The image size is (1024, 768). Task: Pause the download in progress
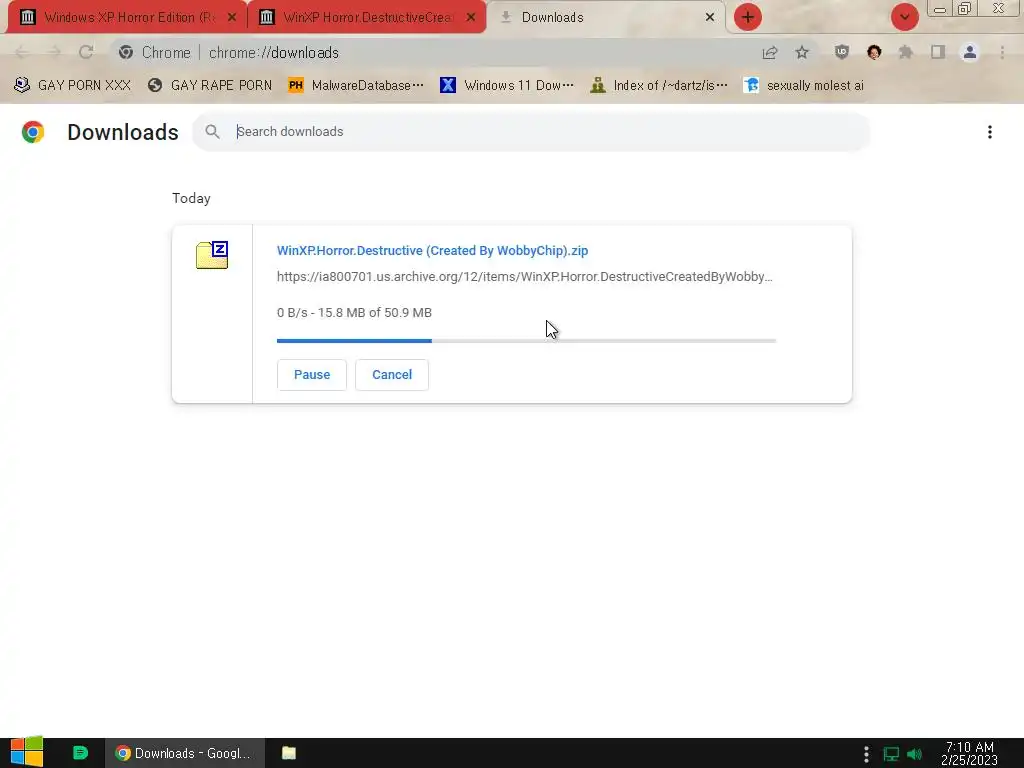(312, 375)
